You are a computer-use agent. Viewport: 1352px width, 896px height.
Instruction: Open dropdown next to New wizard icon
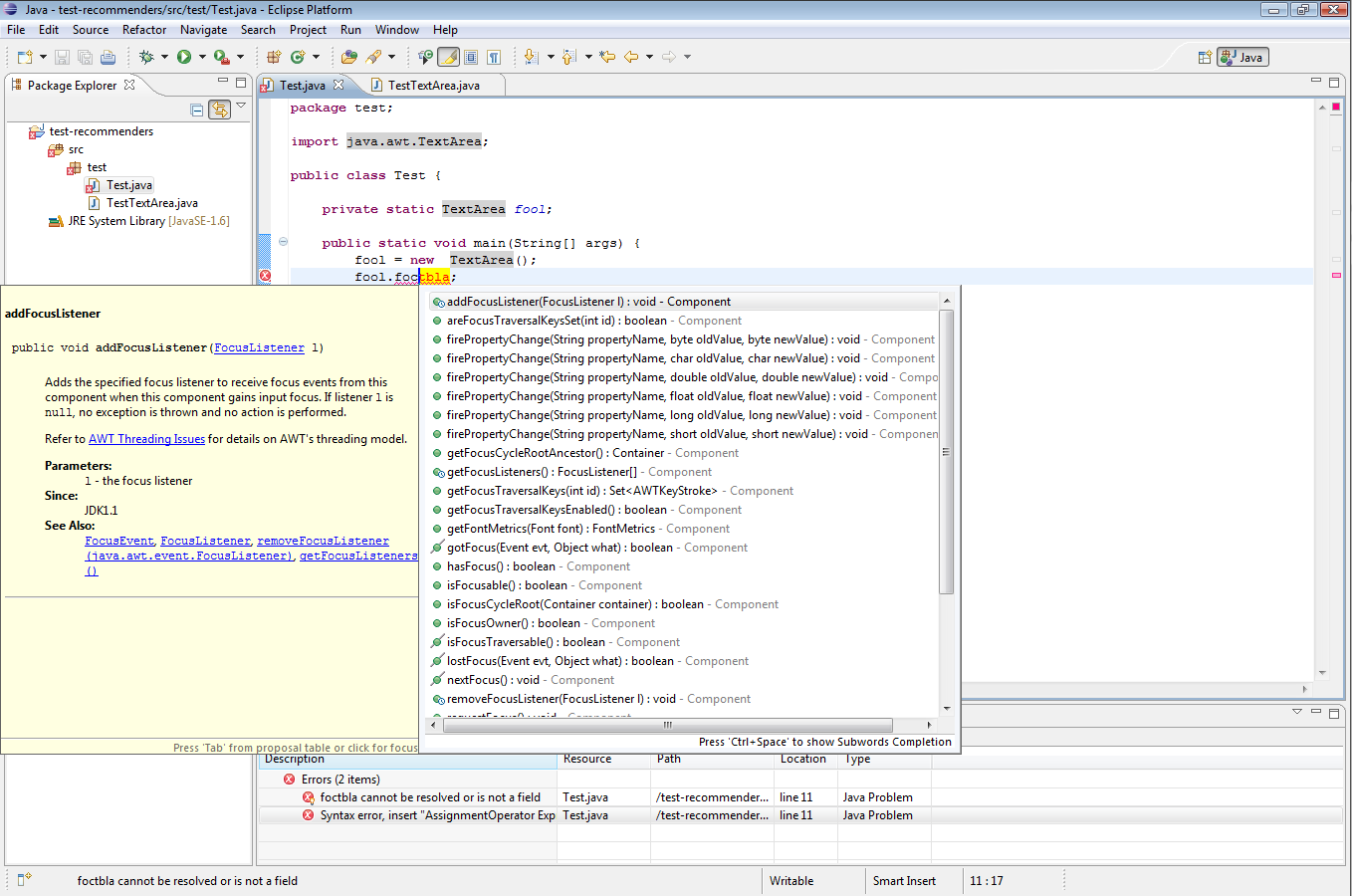(x=43, y=57)
